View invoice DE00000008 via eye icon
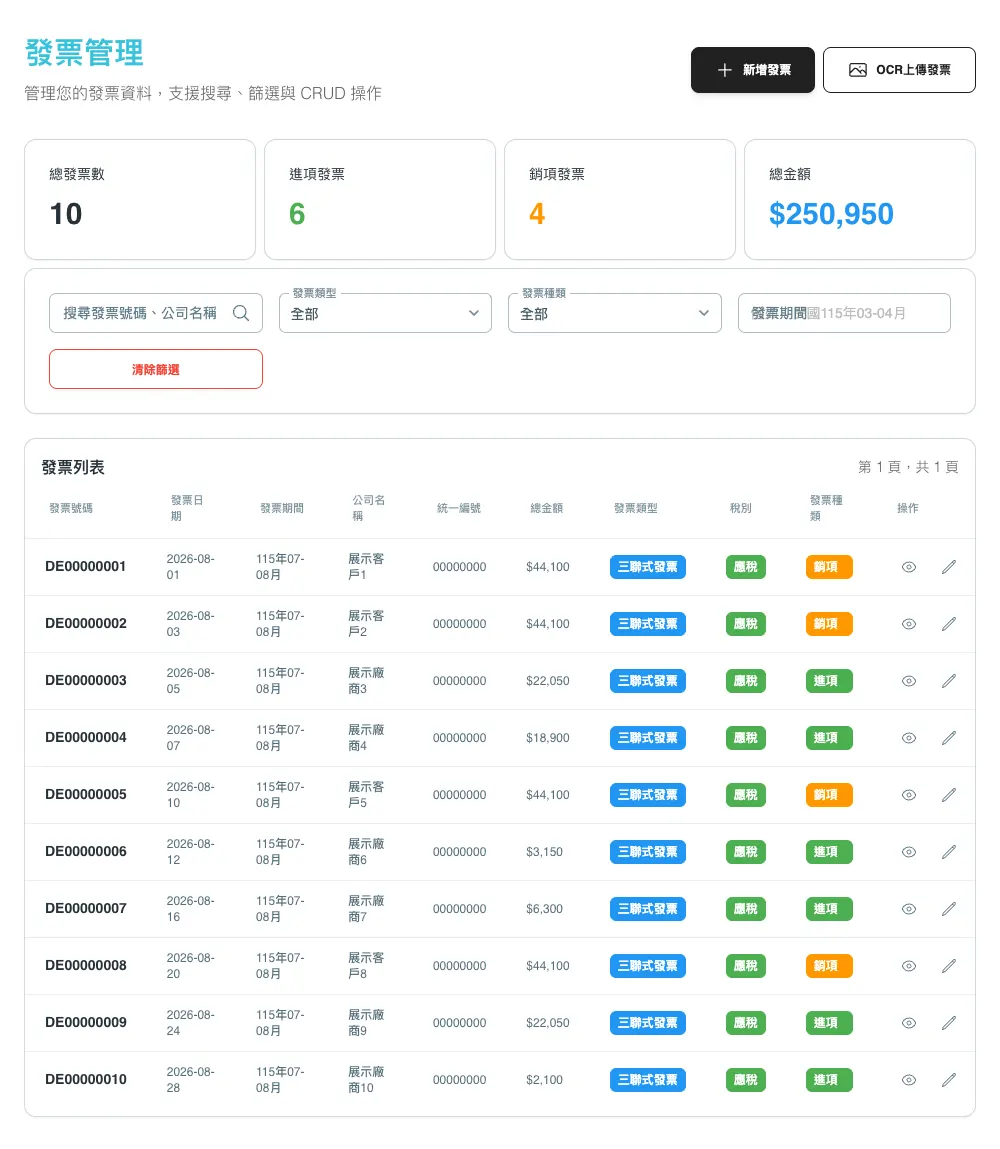 click(x=908, y=966)
